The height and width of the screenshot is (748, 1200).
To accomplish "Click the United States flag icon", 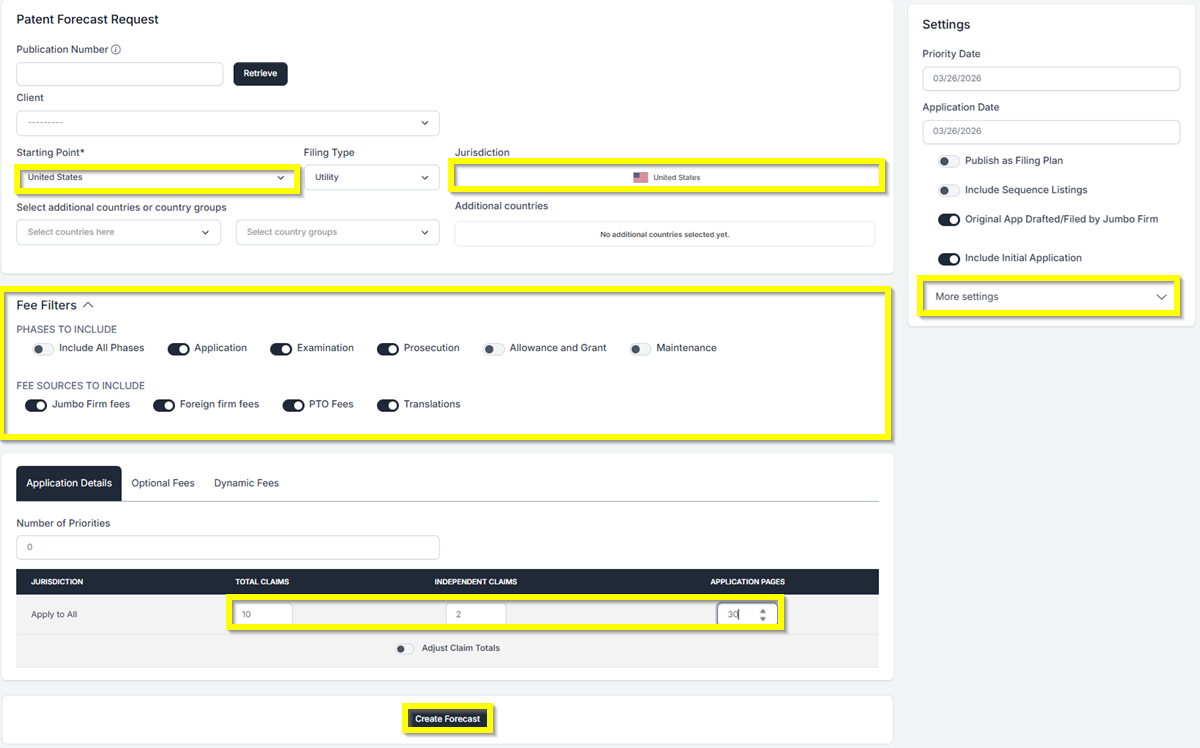I will click(640, 178).
